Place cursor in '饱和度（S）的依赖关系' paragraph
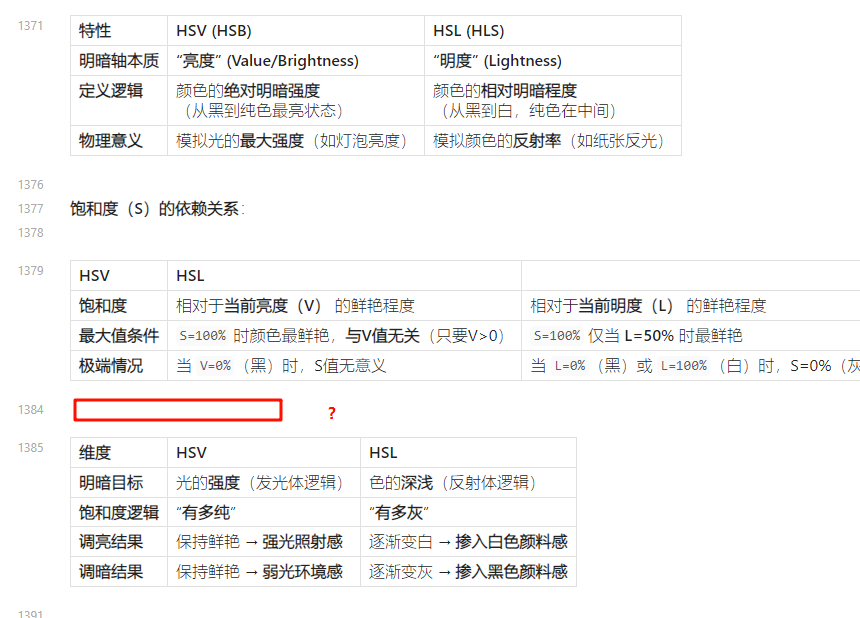Screen dimensions: 860x618 [157, 209]
